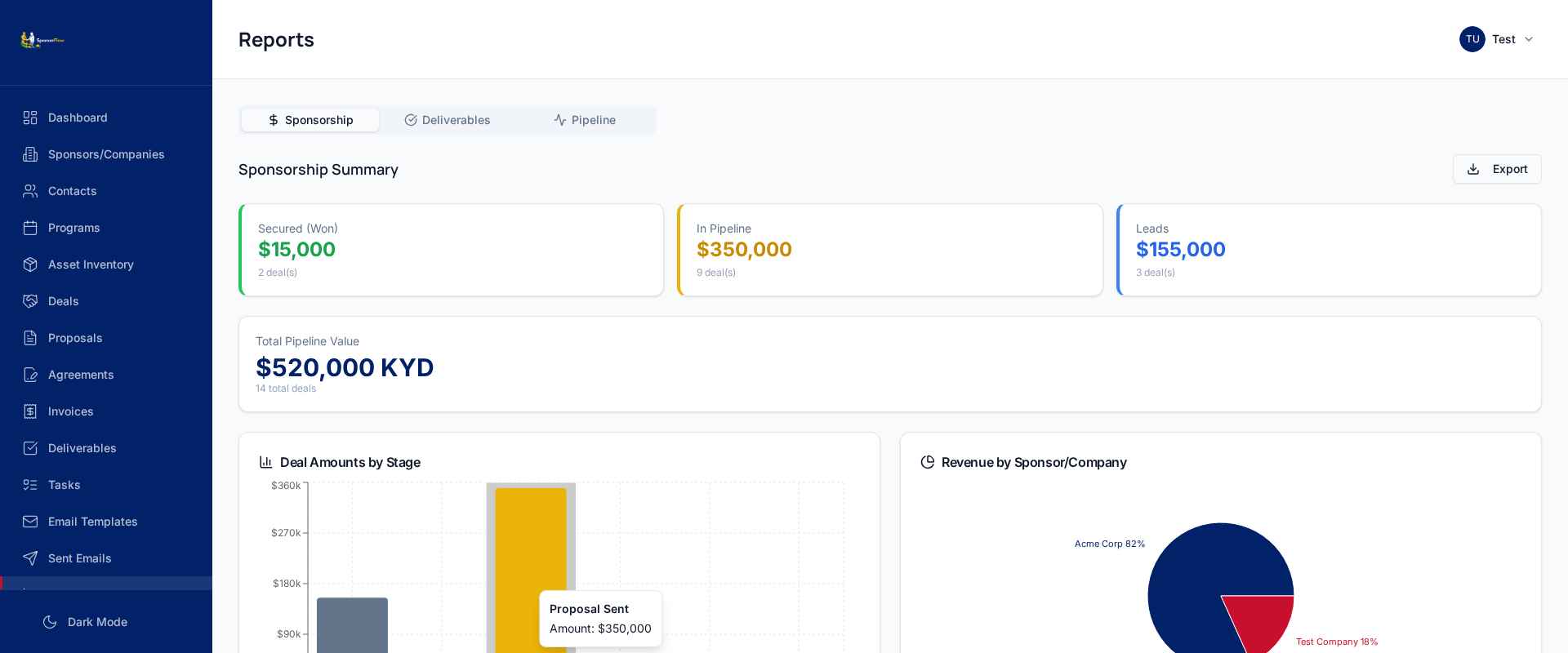Click the activity icon on Pipeline tab
Image resolution: width=1568 pixels, height=653 pixels.
pos(560,120)
